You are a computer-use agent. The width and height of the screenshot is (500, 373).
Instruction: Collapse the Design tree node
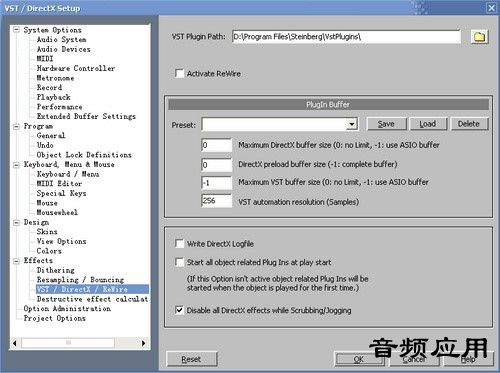tap(16, 222)
